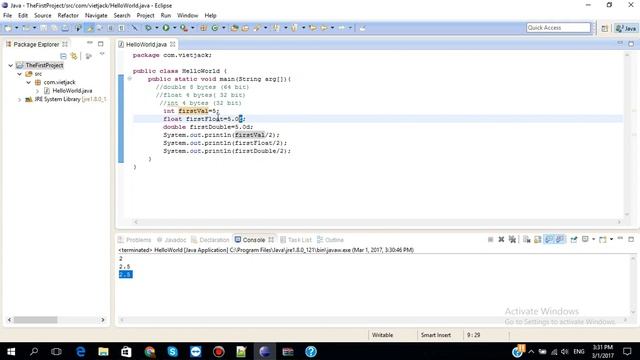The image size is (640, 360).
Task: Click the Save toolbar icon
Action: 44,28
